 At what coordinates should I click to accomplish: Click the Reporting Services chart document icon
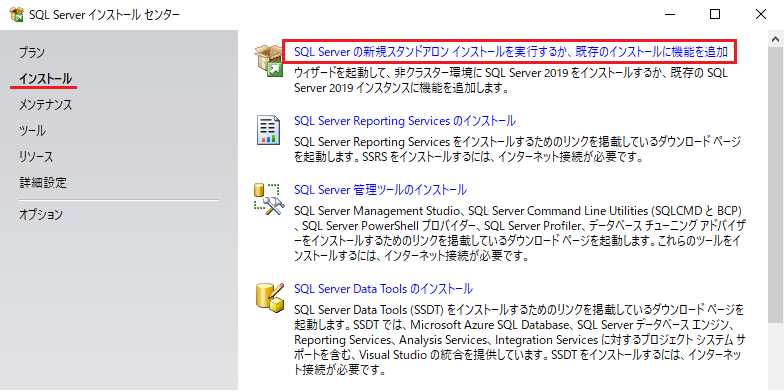268,130
